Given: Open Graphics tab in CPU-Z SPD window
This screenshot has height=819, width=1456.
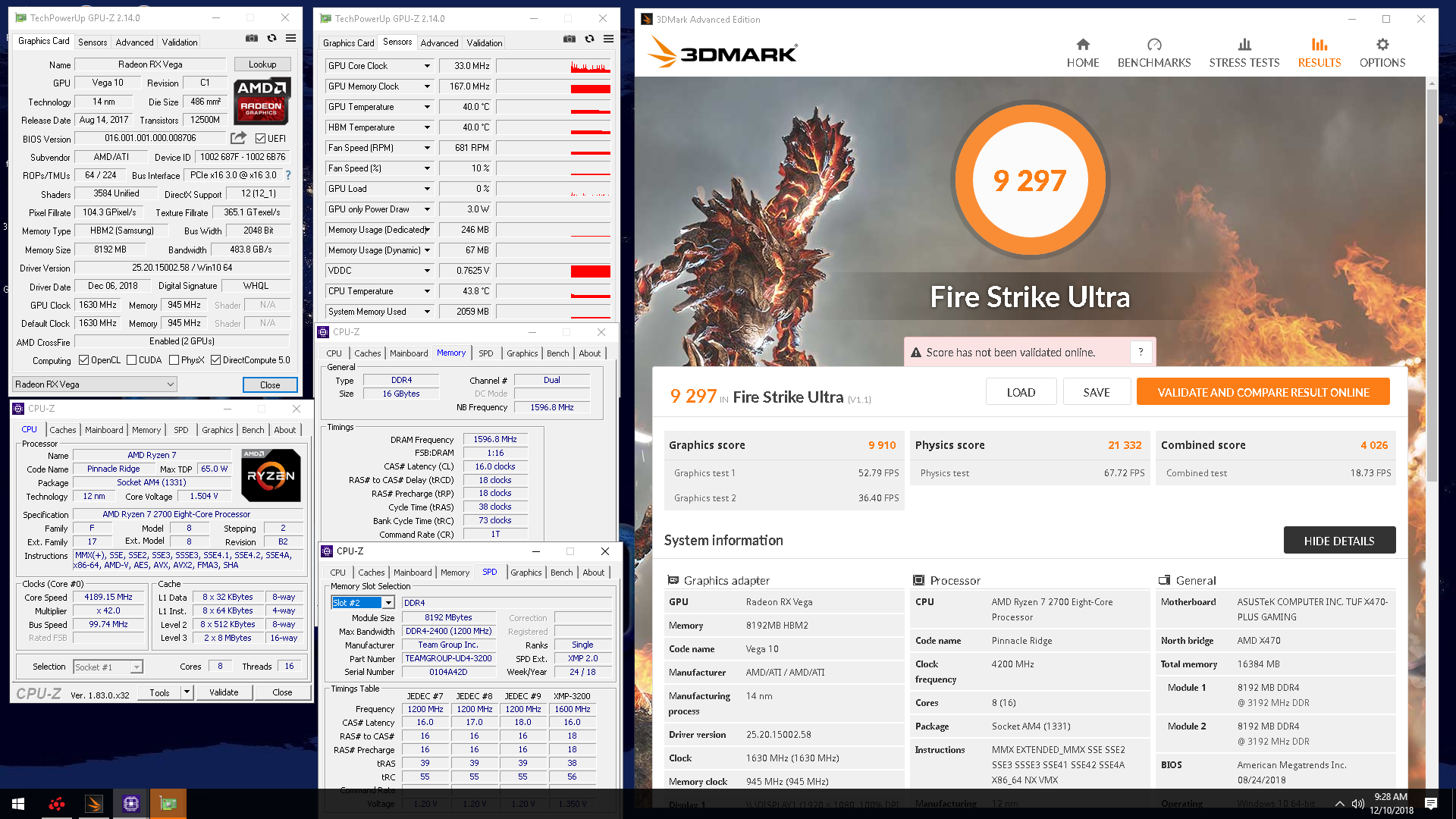Looking at the screenshot, I should click(526, 573).
